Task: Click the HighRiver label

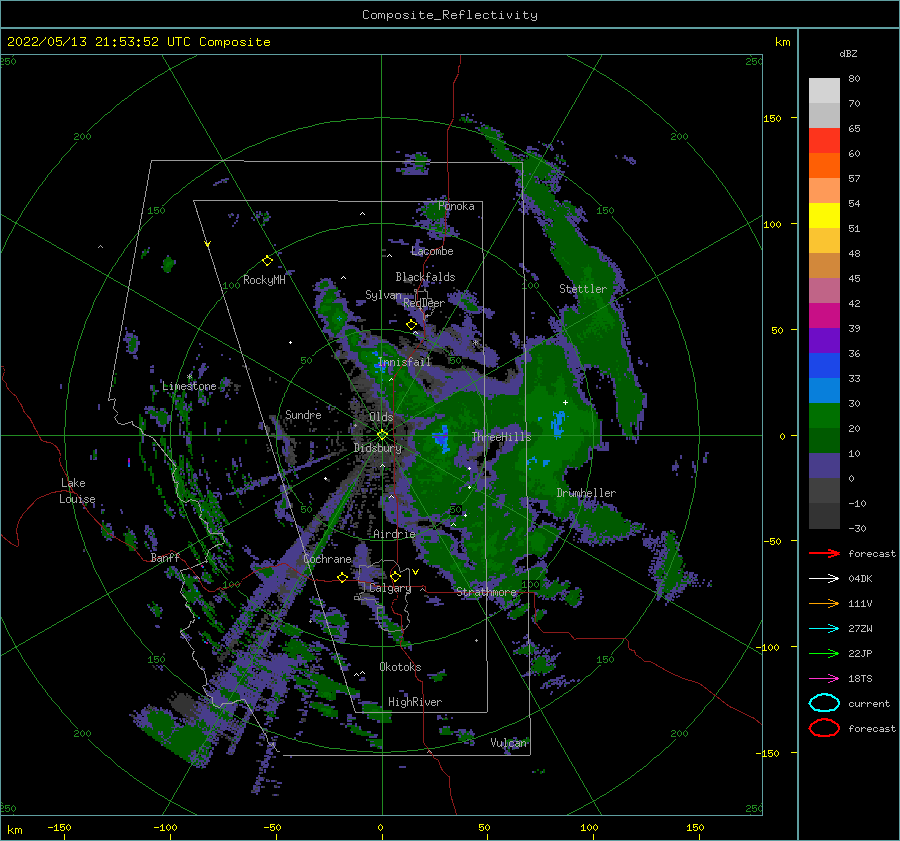Action: coord(414,702)
